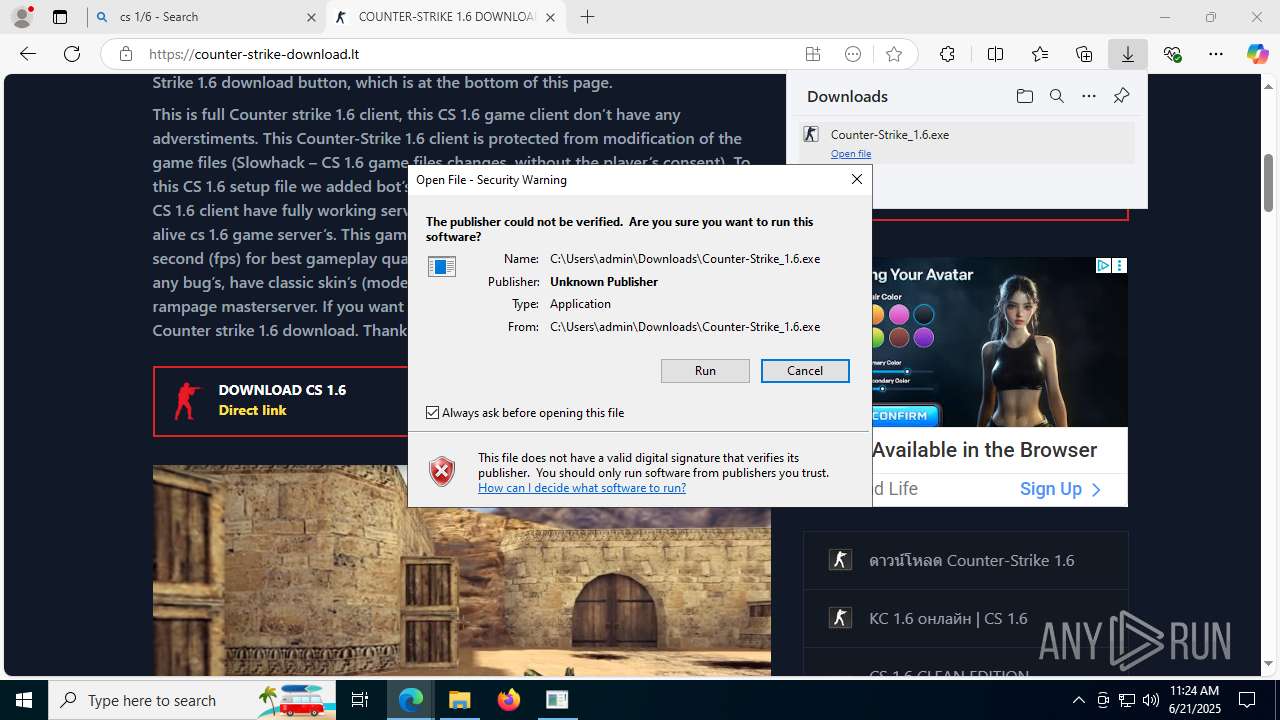Cancel the Open File security warning
Viewport: 1280px width, 720px height.
[805, 371]
